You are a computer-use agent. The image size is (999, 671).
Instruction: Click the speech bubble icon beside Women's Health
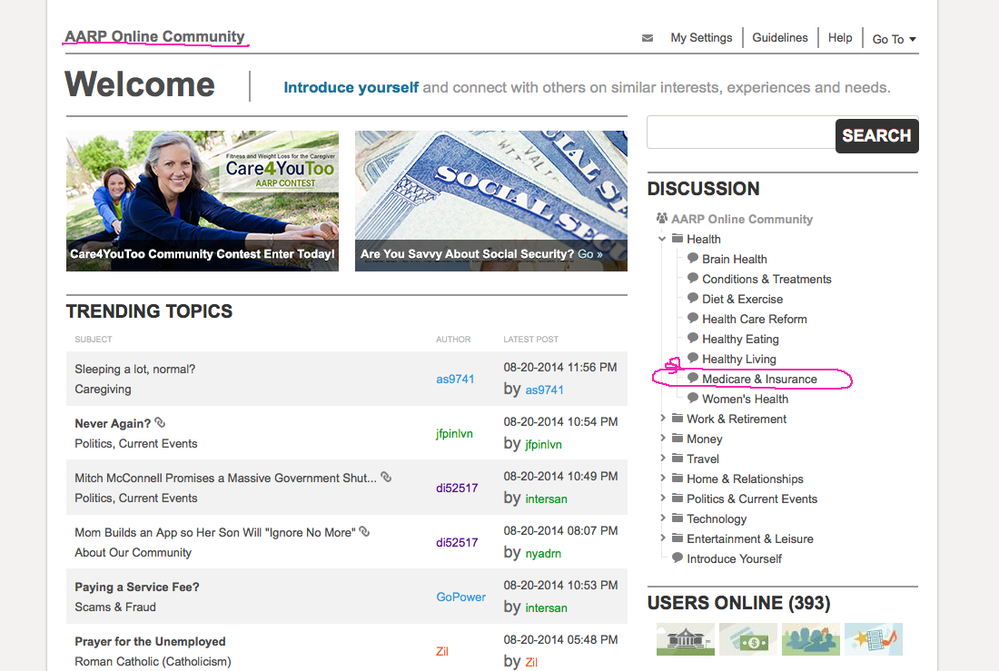pos(692,398)
